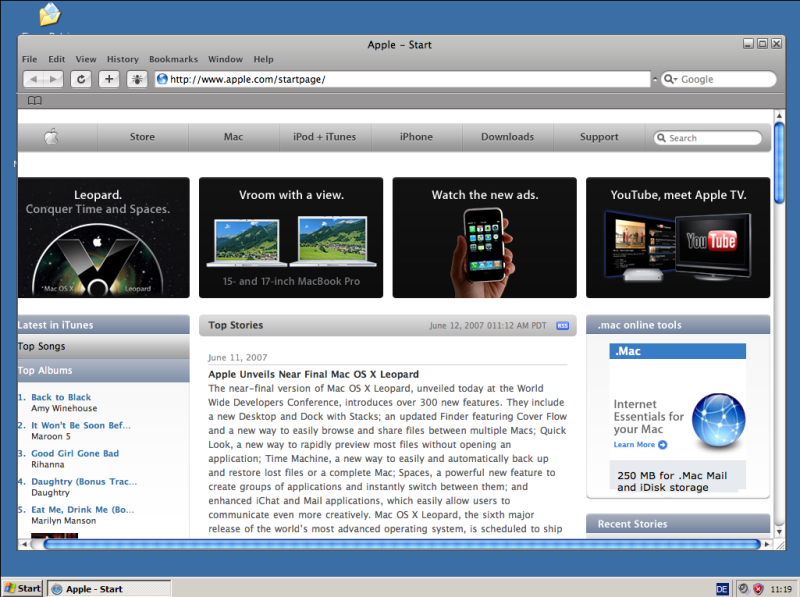Select iPod + iTunes navigation tab
The height and width of the screenshot is (597, 800).
coord(324,137)
